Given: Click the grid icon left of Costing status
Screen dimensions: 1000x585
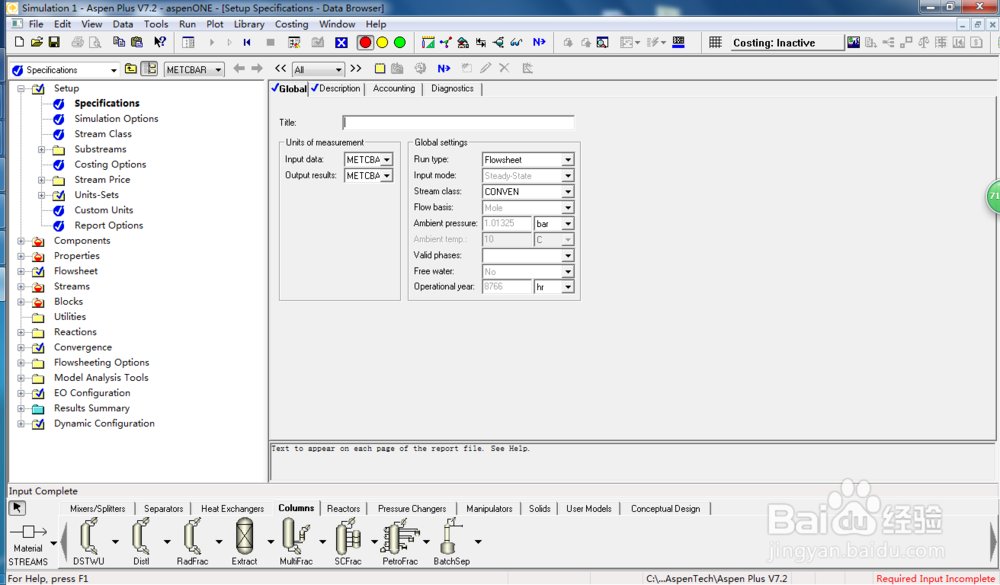Looking at the screenshot, I should pyautogui.click(x=716, y=42).
